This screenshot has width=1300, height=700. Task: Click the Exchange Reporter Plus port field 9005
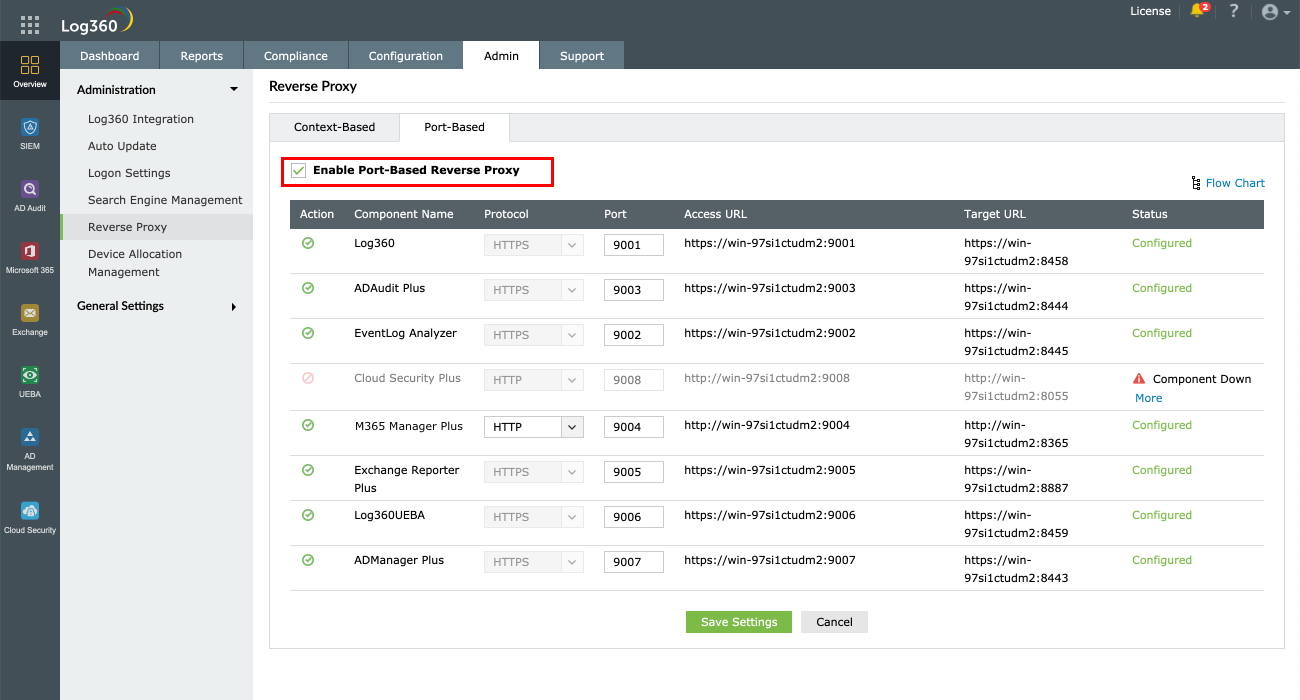634,472
